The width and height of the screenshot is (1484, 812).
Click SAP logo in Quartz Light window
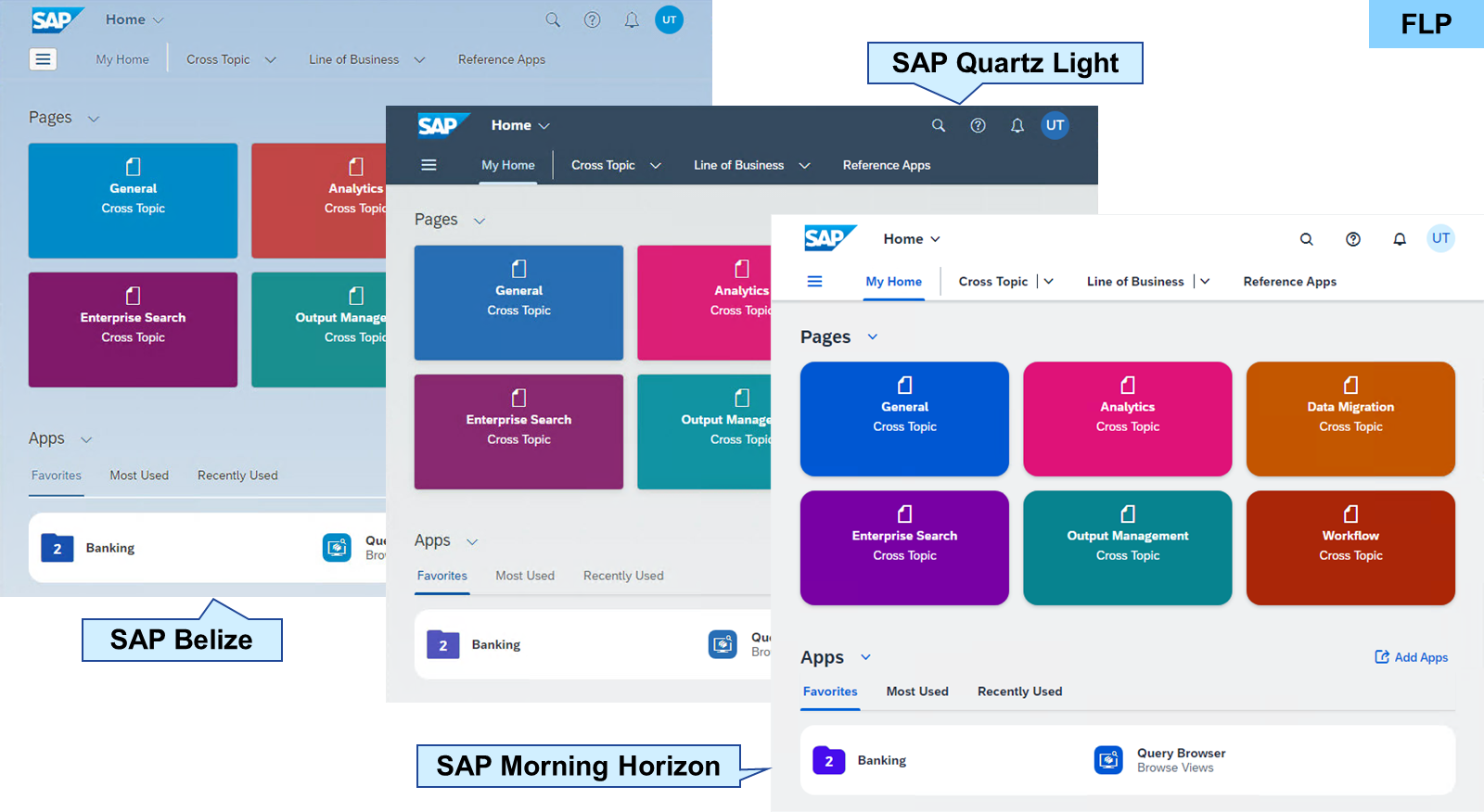pyautogui.click(x=443, y=125)
